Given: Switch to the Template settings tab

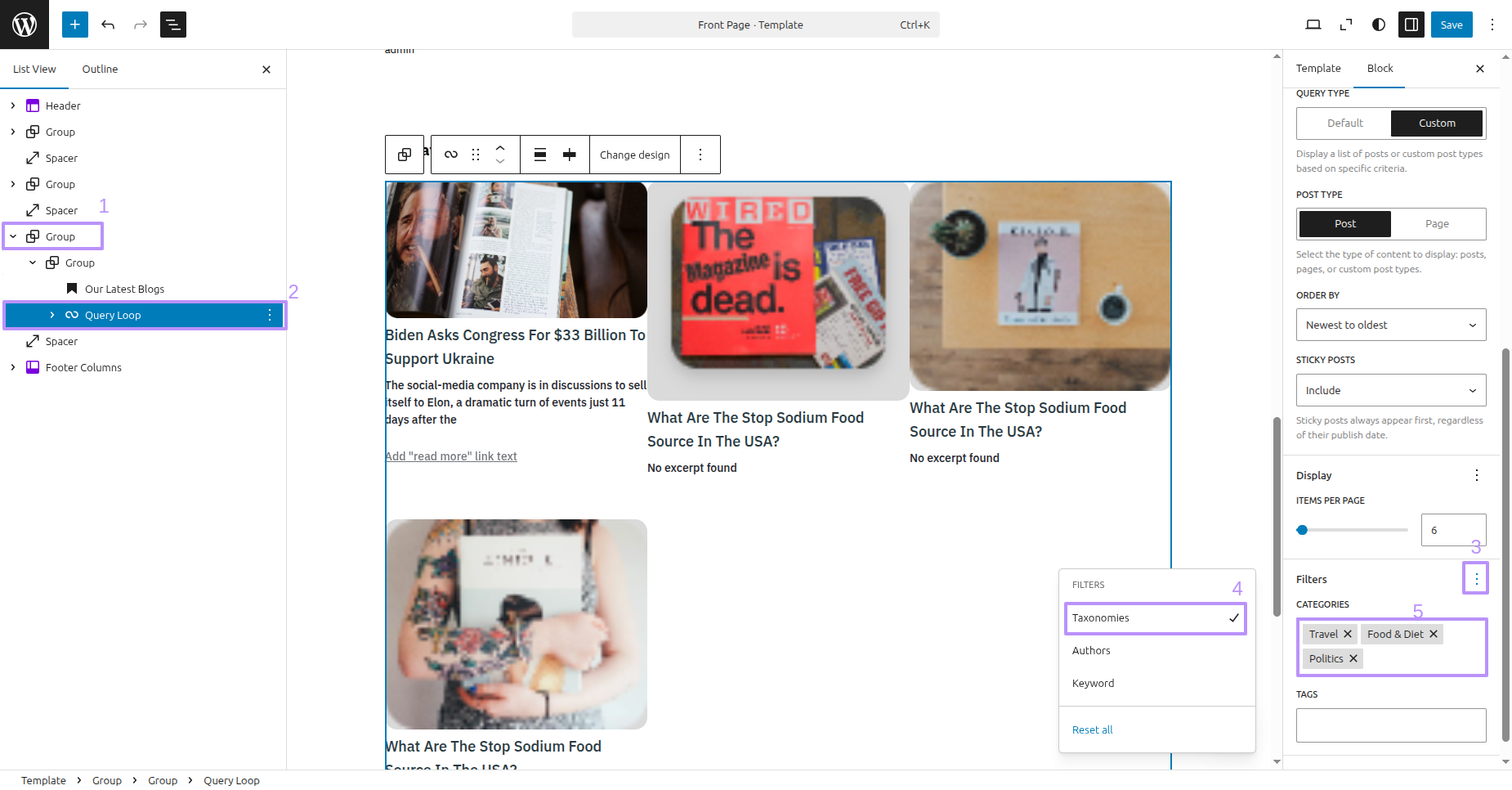Looking at the screenshot, I should [x=1318, y=69].
